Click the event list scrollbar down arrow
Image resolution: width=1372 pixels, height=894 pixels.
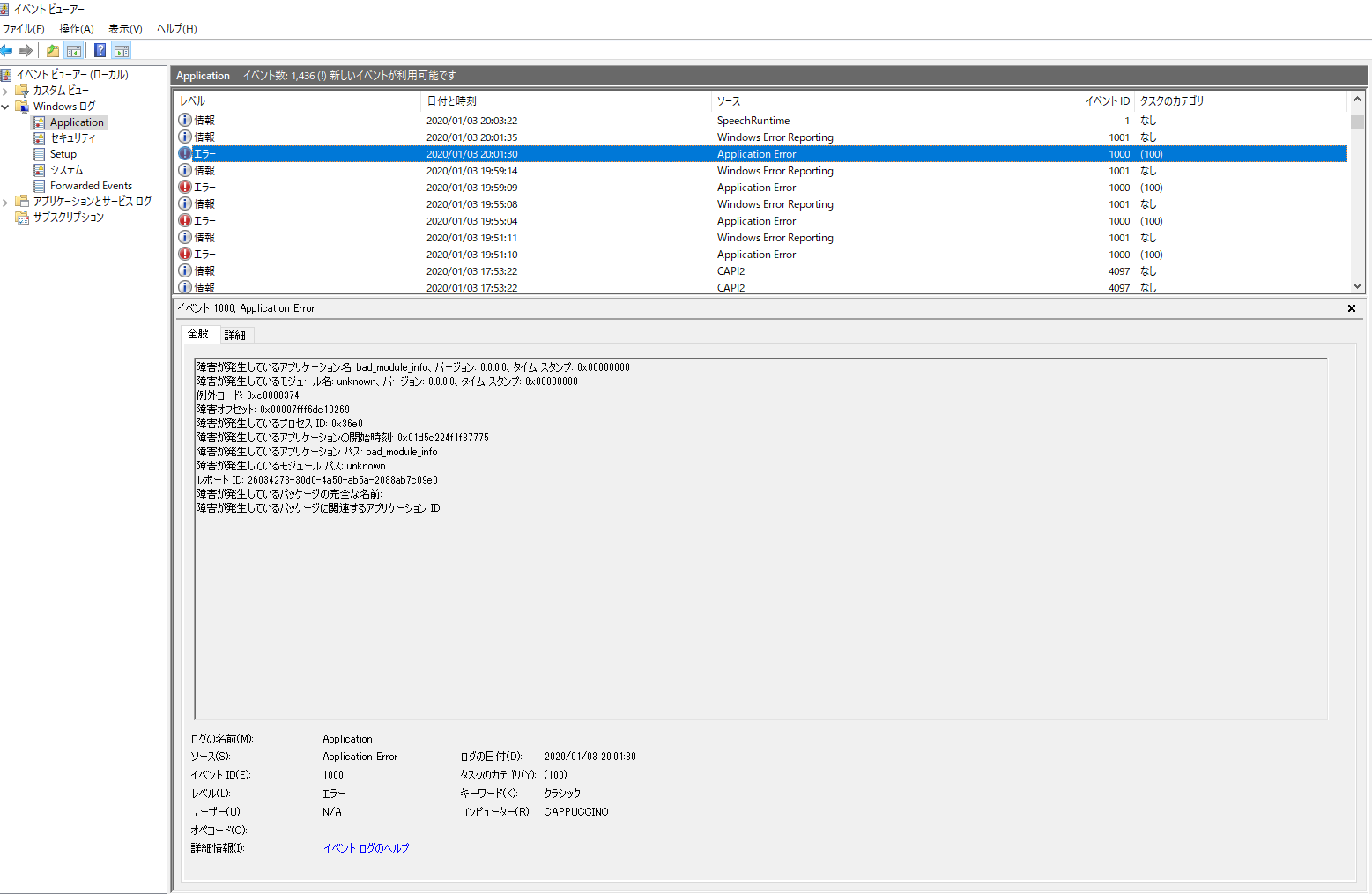(1357, 286)
